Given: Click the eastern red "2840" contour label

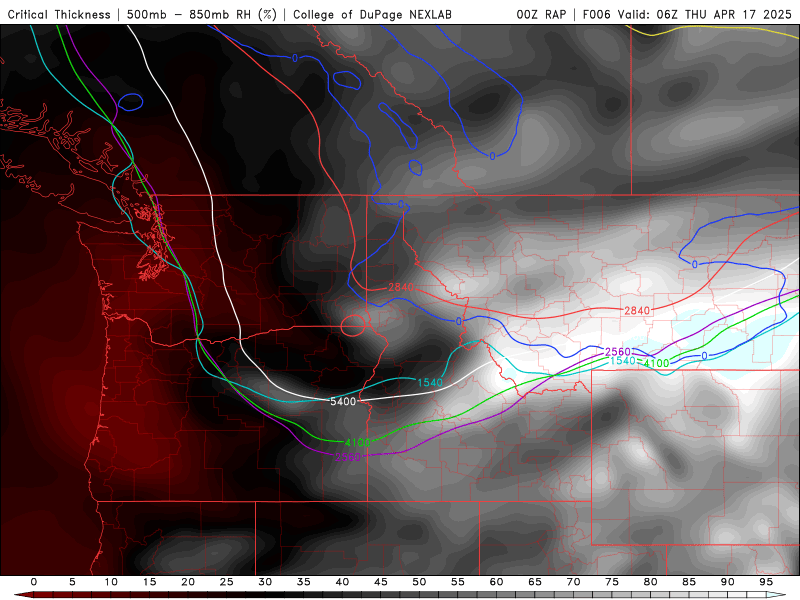Looking at the screenshot, I should pos(637,310).
